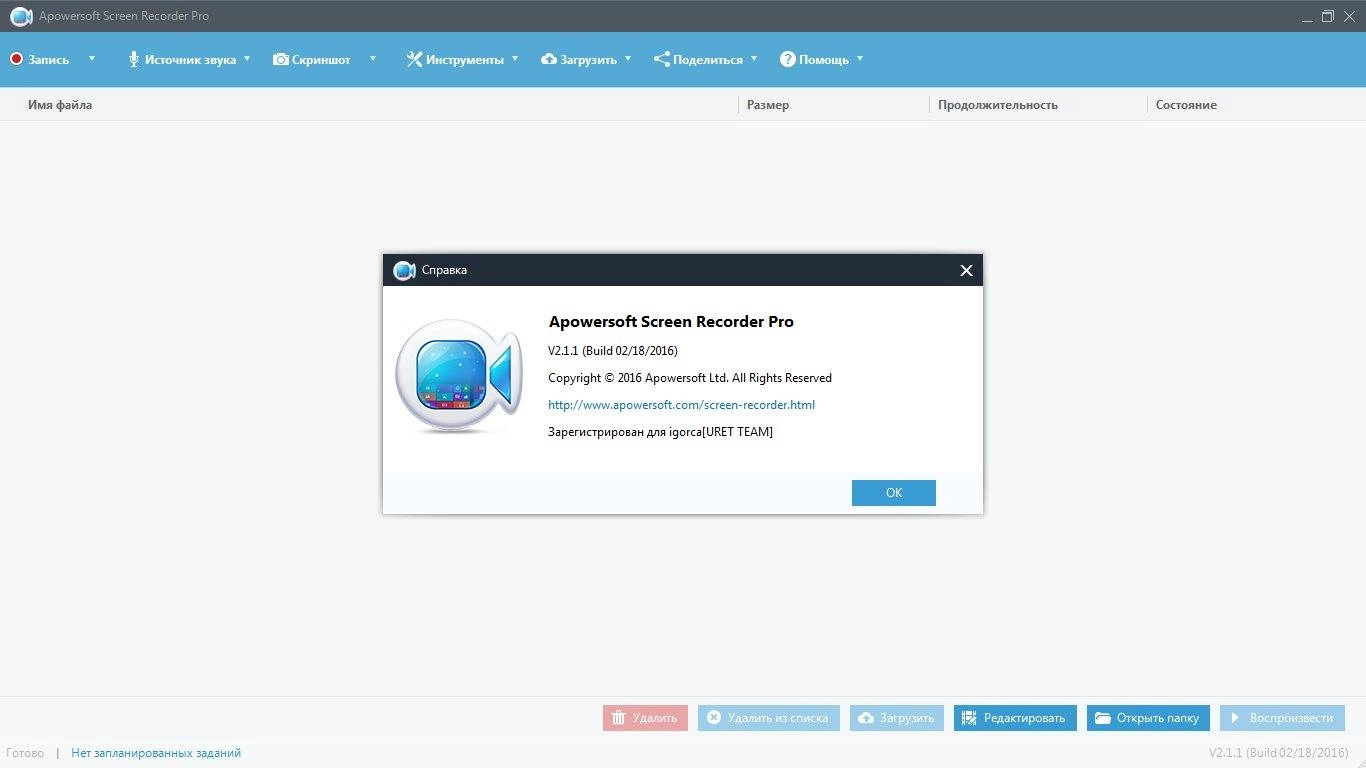The height and width of the screenshot is (768, 1366).
Task: Click the app logo in main title bar
Action: (x=21, y=16)
